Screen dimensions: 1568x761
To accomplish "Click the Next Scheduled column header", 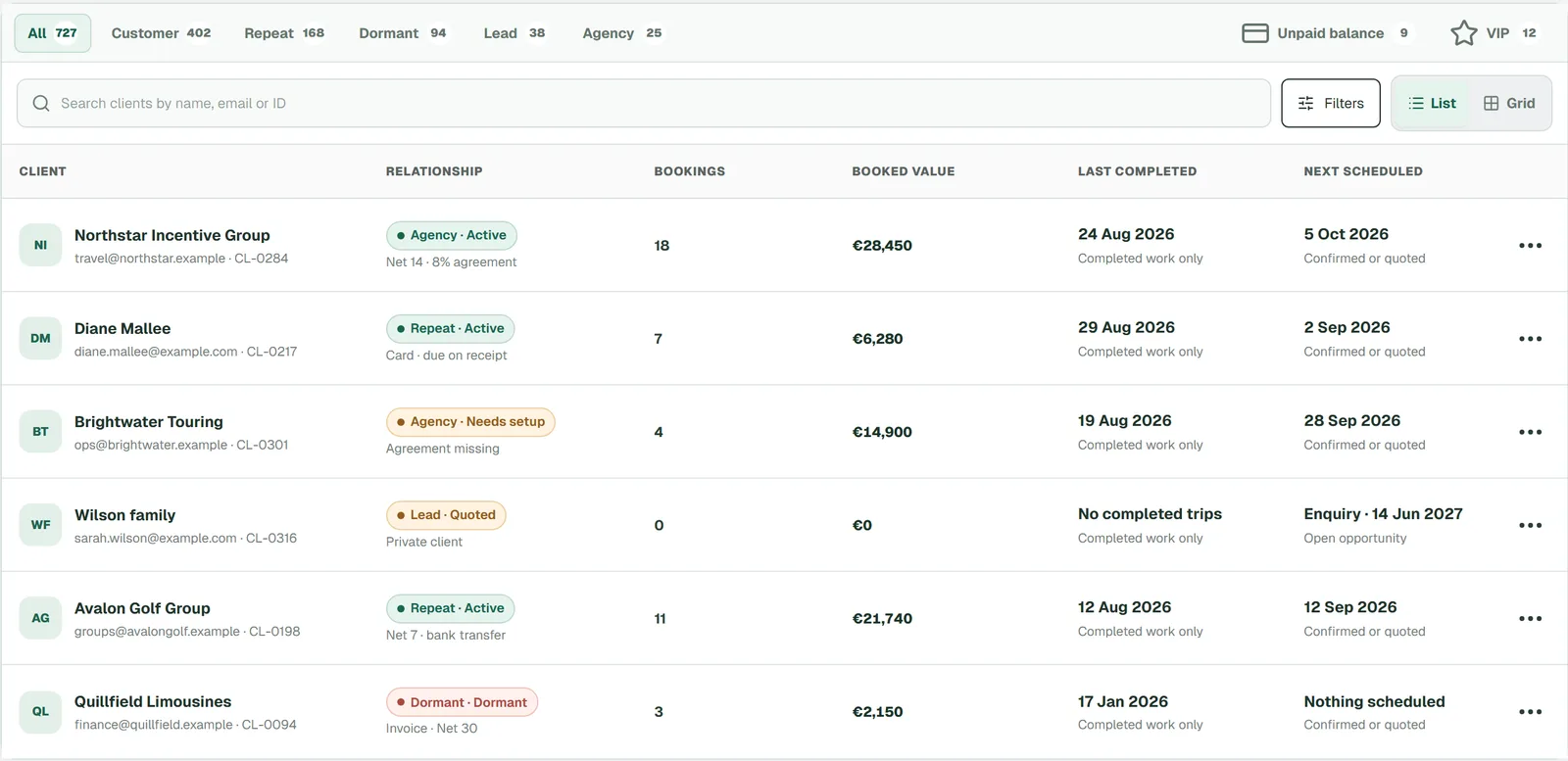I will [1363, 171].
